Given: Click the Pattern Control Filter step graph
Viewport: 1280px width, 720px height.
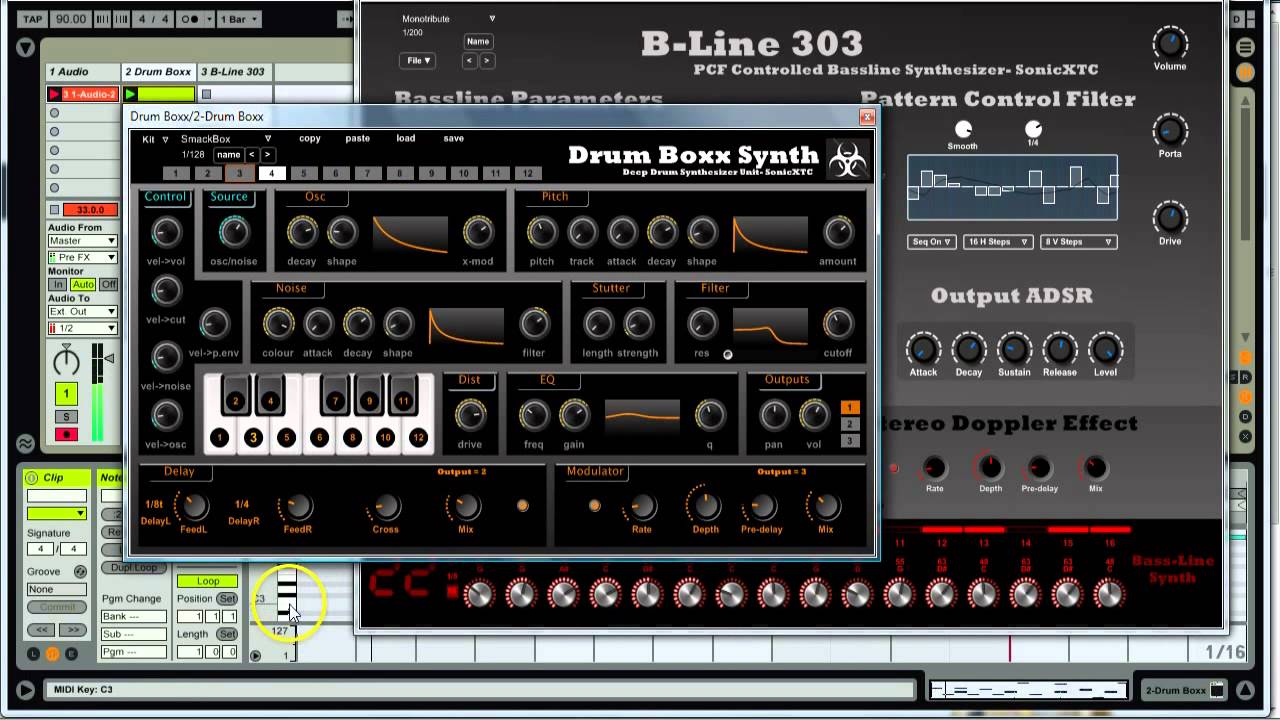Looking at the screenshot, I should [1012, 188].
